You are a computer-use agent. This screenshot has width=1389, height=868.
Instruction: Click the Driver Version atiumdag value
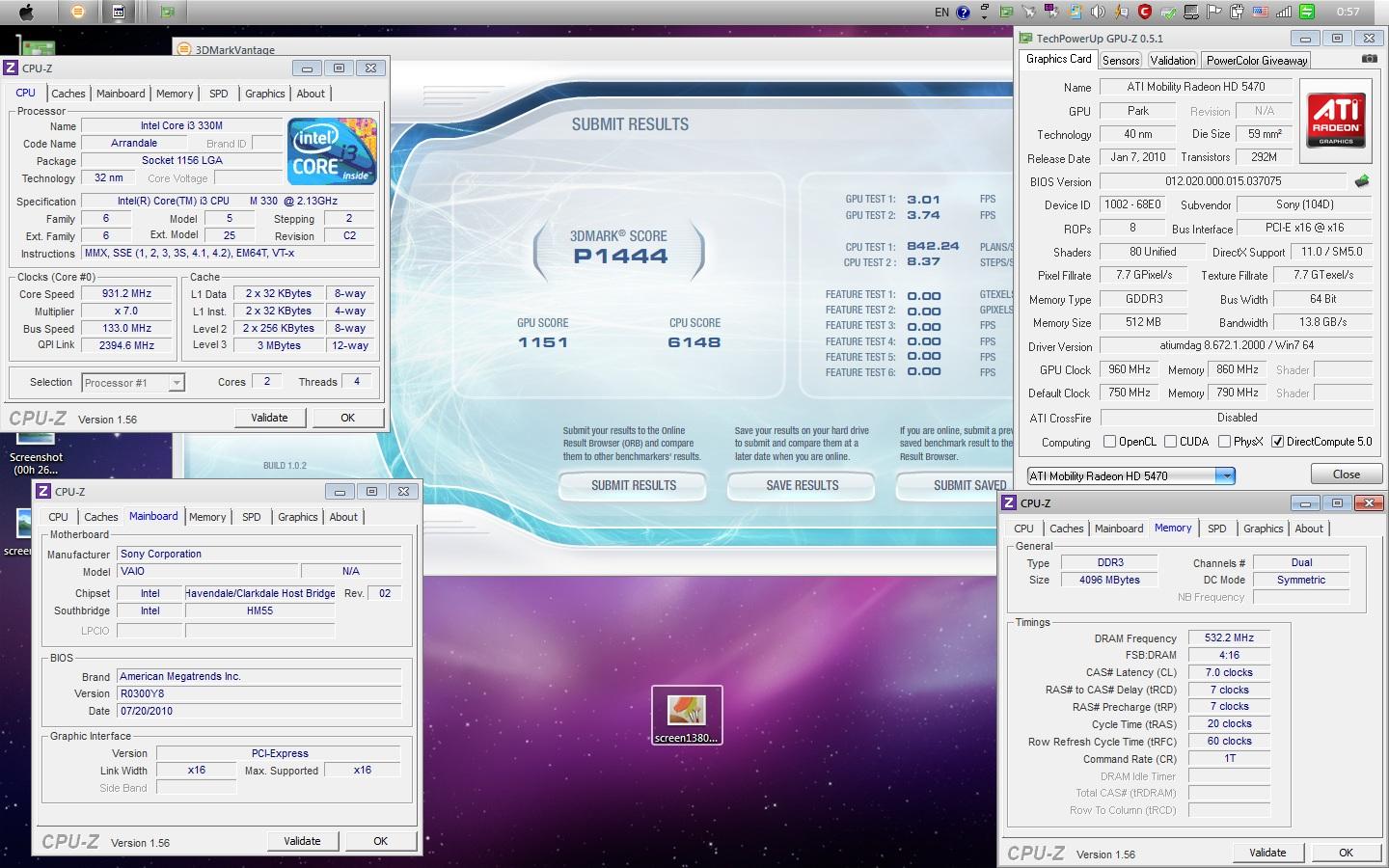1237,345
